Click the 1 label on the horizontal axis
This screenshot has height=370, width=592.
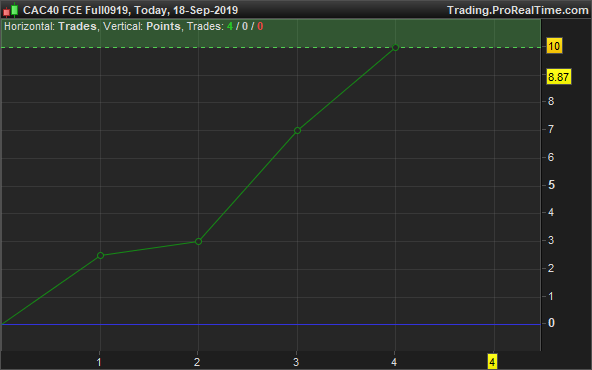(99, 362)
